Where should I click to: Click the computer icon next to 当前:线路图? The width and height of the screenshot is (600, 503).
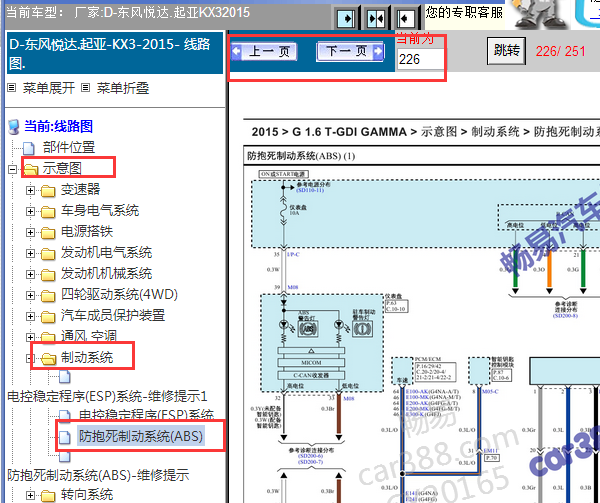point(14,127)
